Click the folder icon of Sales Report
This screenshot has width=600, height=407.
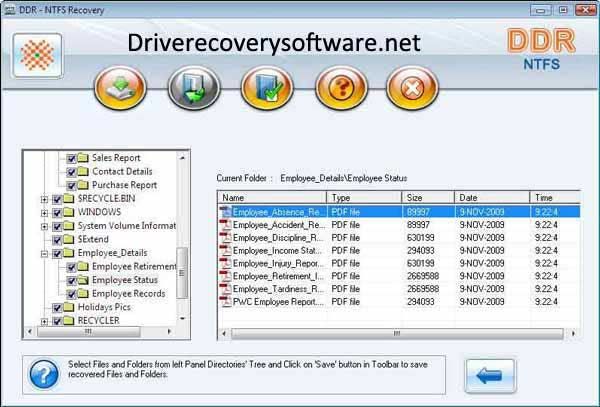(83, 158)
